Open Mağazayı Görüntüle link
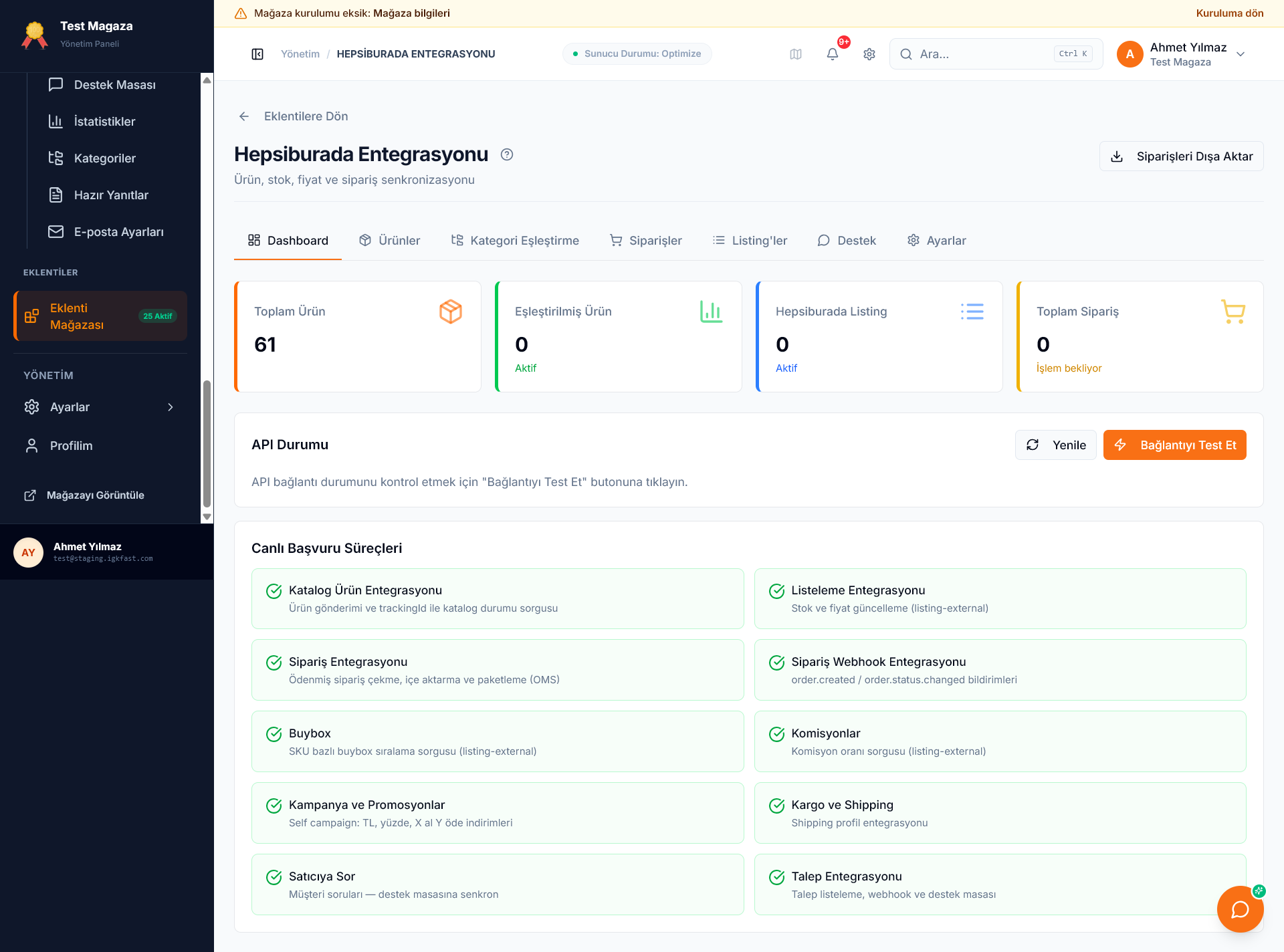Screen dimensions: 1284x952 point(84,495)
